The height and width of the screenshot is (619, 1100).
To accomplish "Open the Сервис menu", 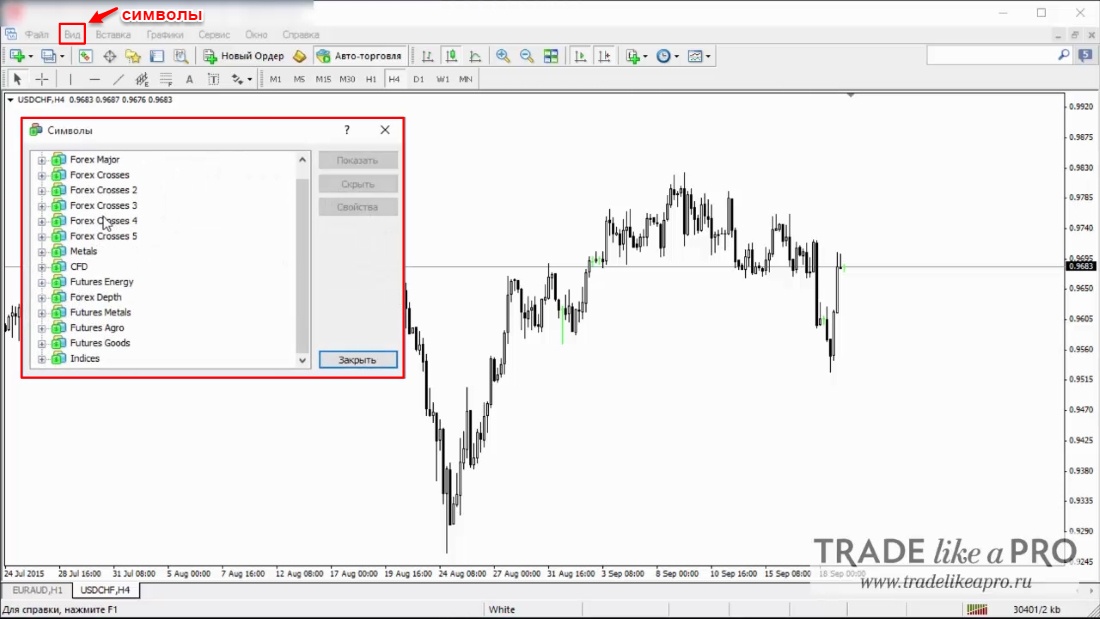I will coord(214,34).
